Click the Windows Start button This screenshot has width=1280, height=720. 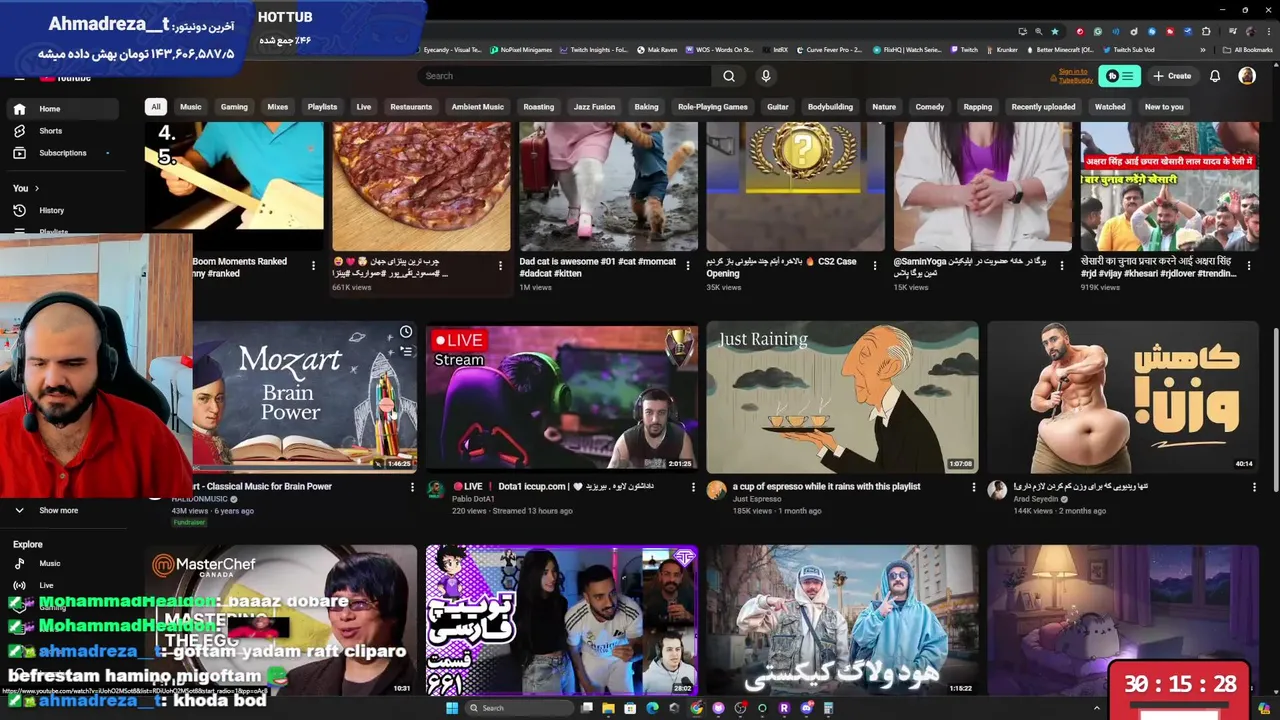[451, 708]
